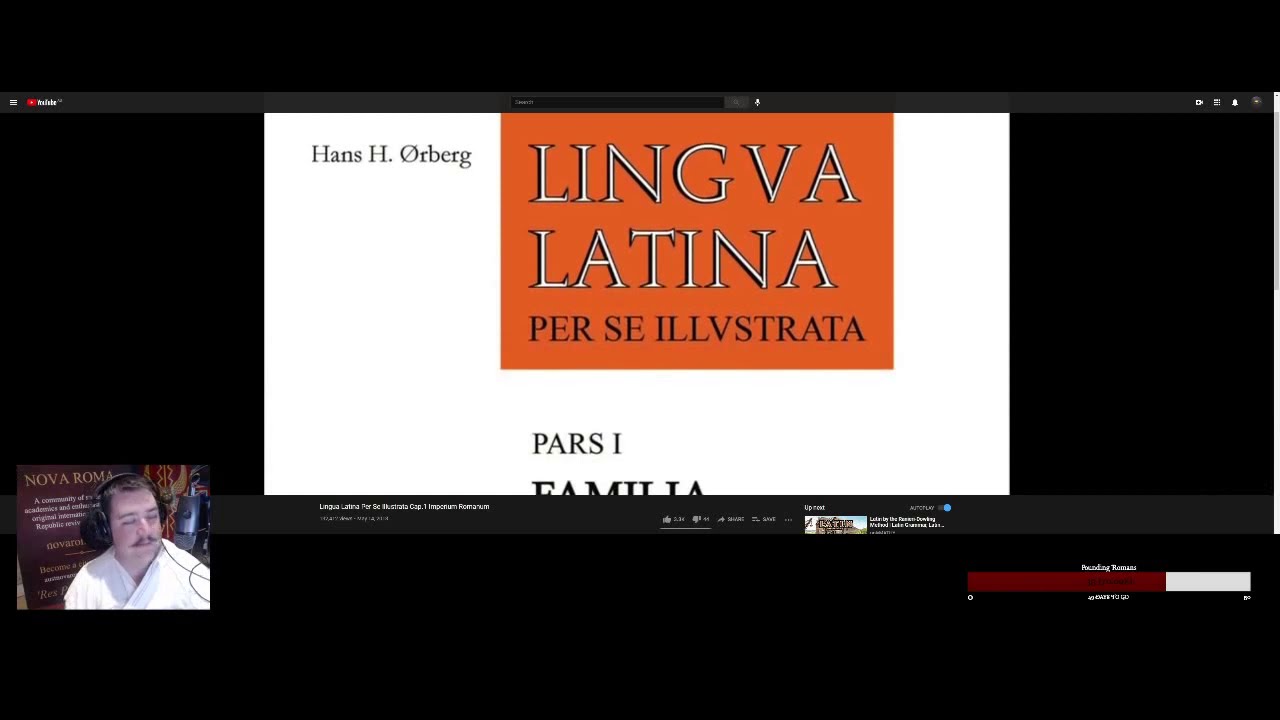
Task: Toggle the AUTOPLAY switch
Action: (945, 508)
